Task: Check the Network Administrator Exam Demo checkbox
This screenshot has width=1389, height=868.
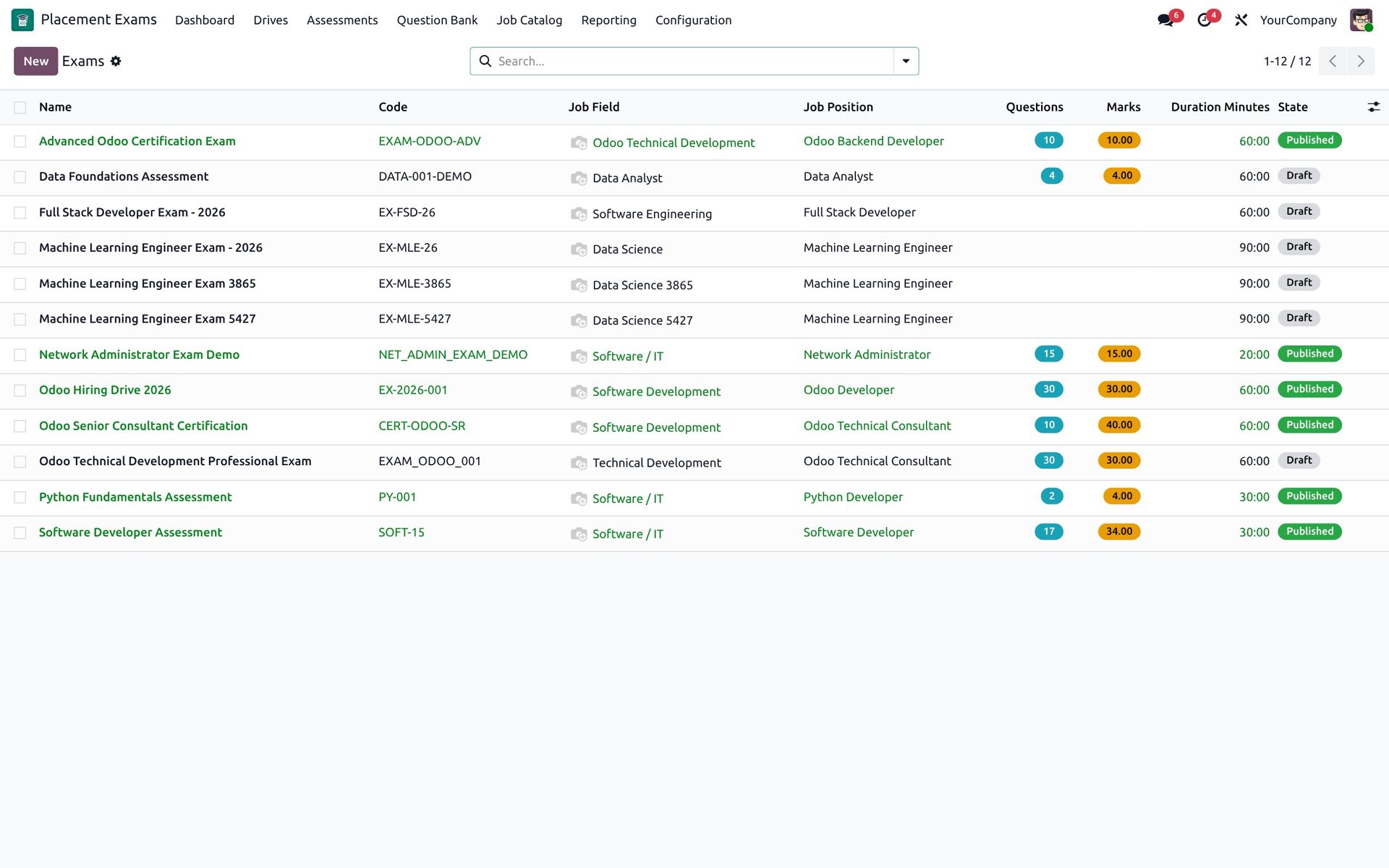Action: pos(20,355)
